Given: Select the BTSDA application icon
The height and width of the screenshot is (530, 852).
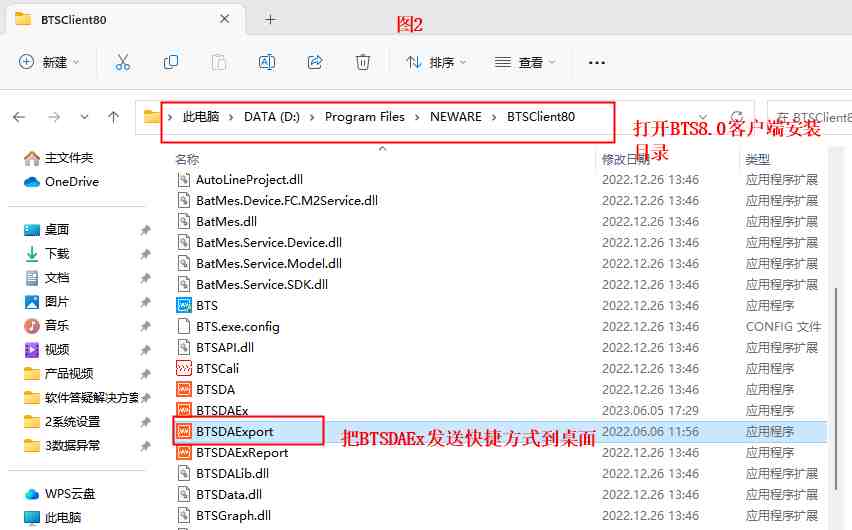Looking at the screenshot, I should pos(184,389).
